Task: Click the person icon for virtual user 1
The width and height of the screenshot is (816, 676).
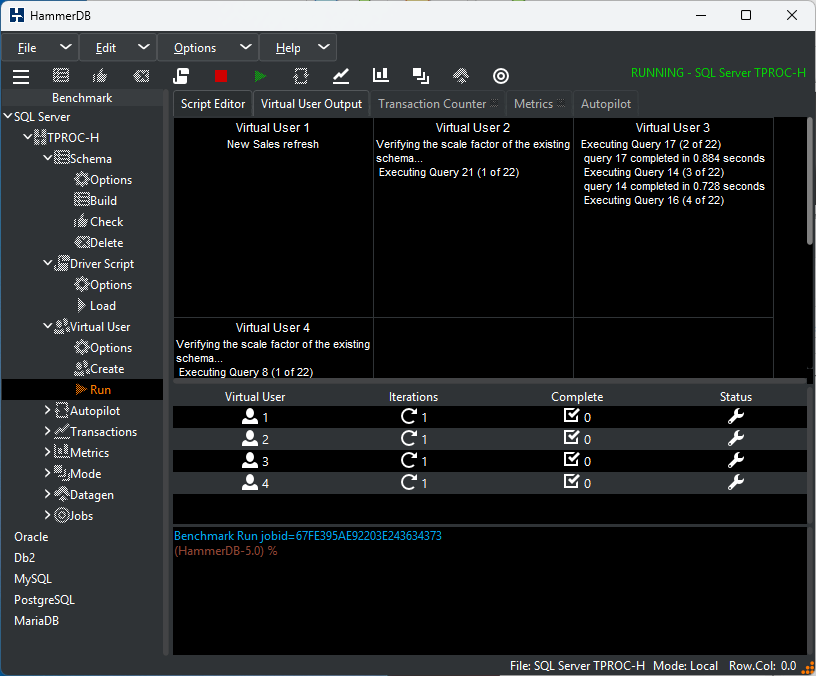Action: 250,416
